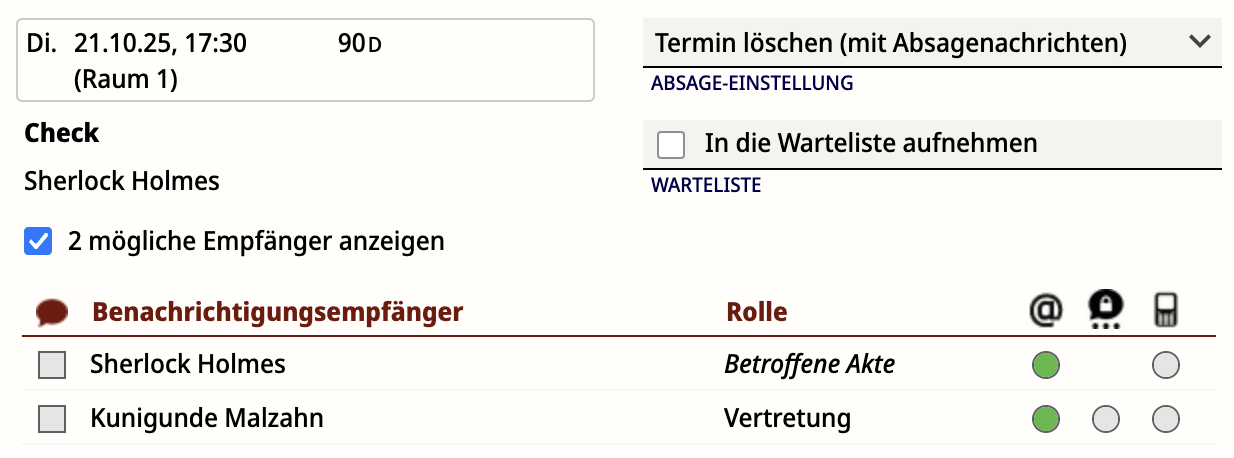
Task: Click the 'Rolle' column header
Action: click(x=756, y=312)
